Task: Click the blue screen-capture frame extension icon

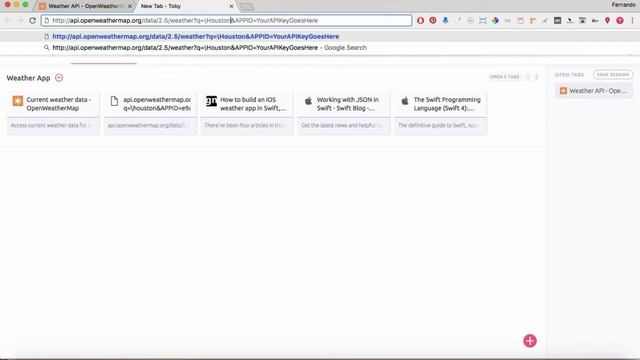Action: tap(482, 20)
